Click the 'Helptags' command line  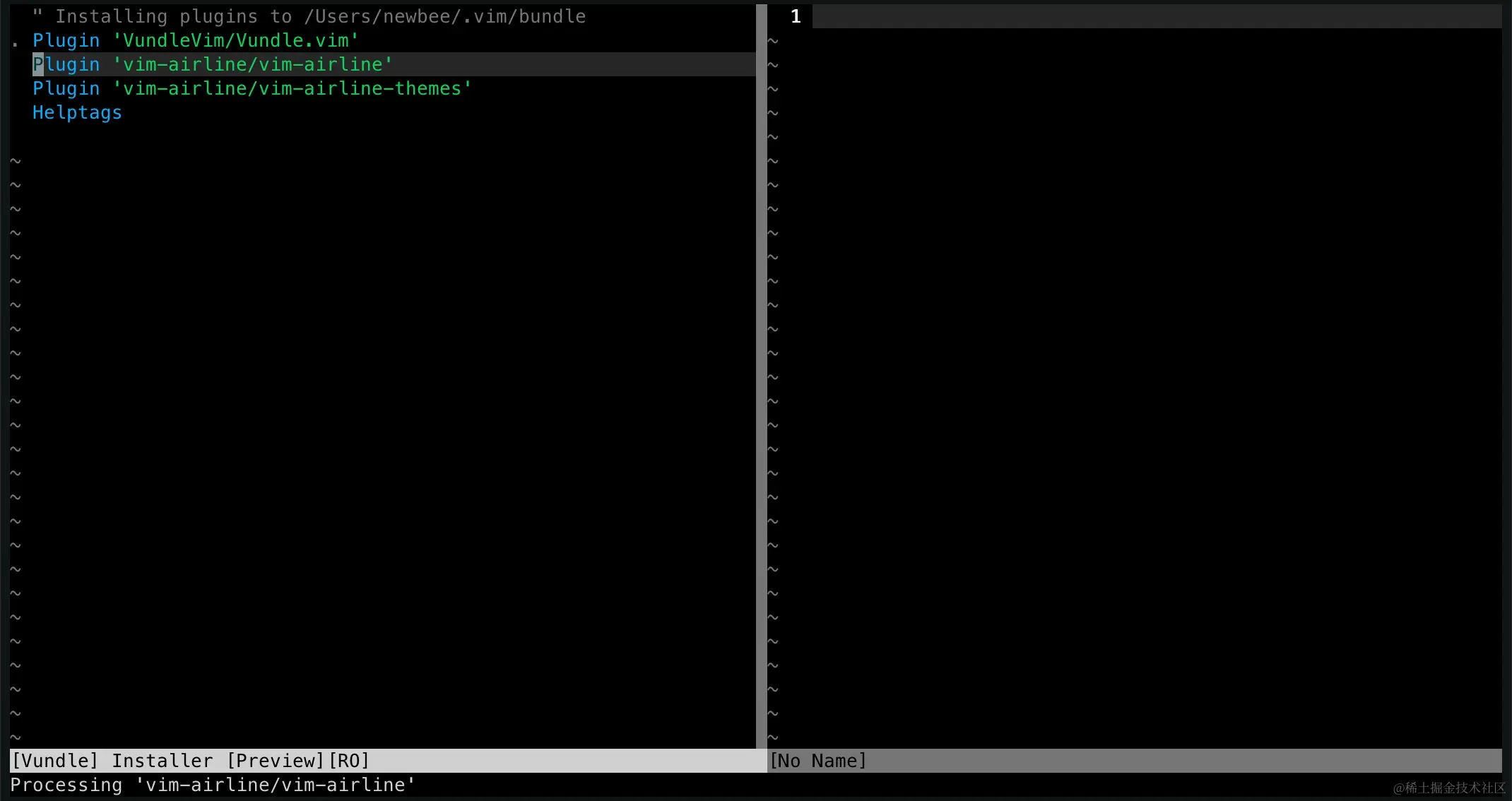click(76, 112)
